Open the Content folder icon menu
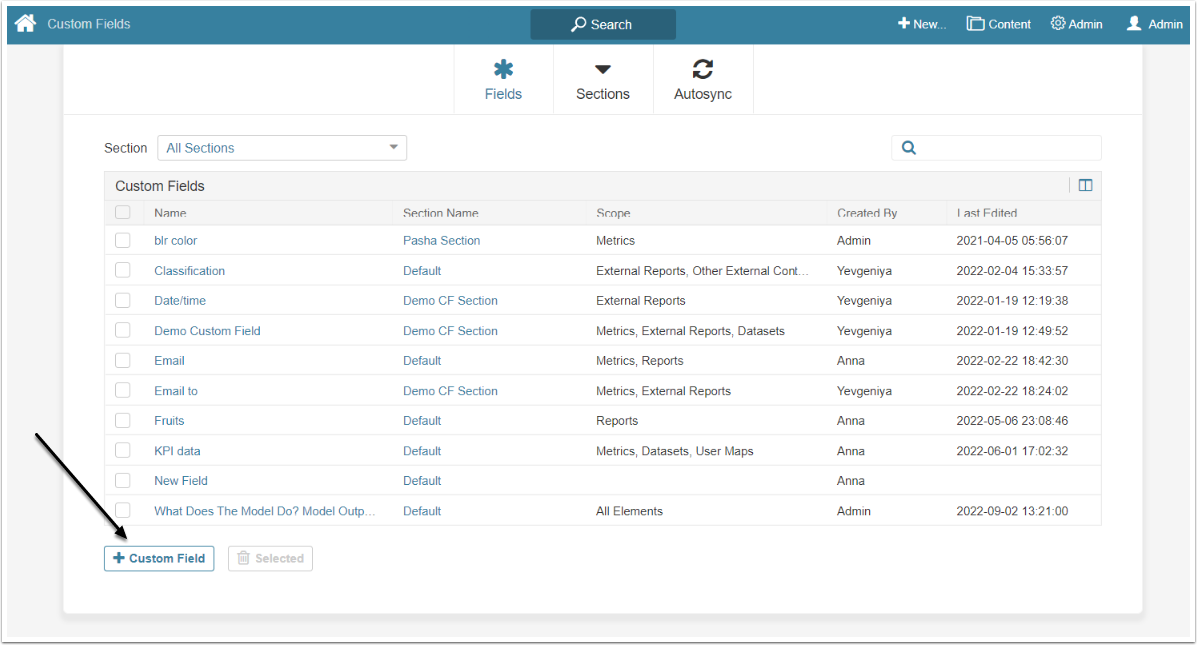The width and height of the screenshot is (1197, 645). coord(975,24)
